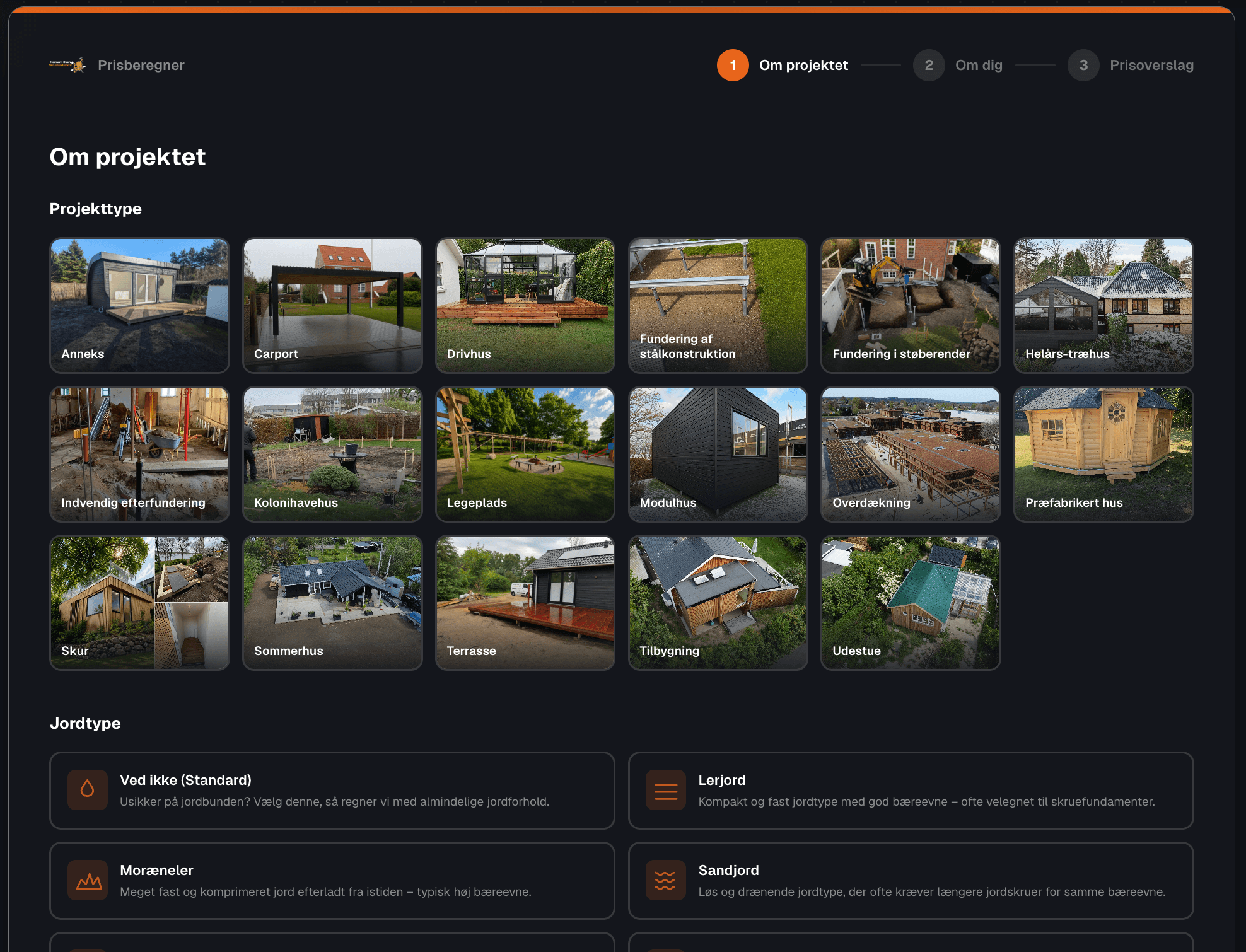The image size is (1246, 952).
Task: Click the Jordtype section heading
Action: click(85, 723)
